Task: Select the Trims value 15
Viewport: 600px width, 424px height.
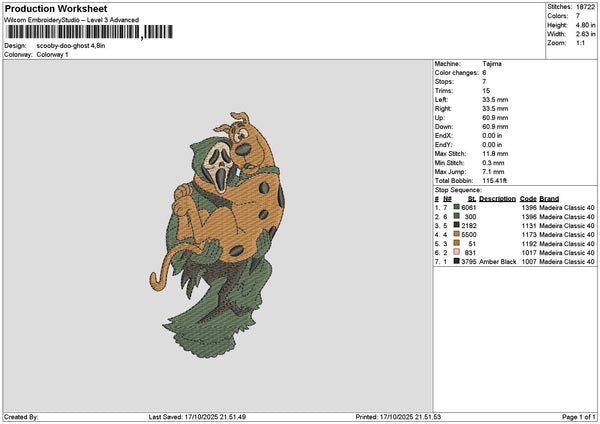Action: 486,91
